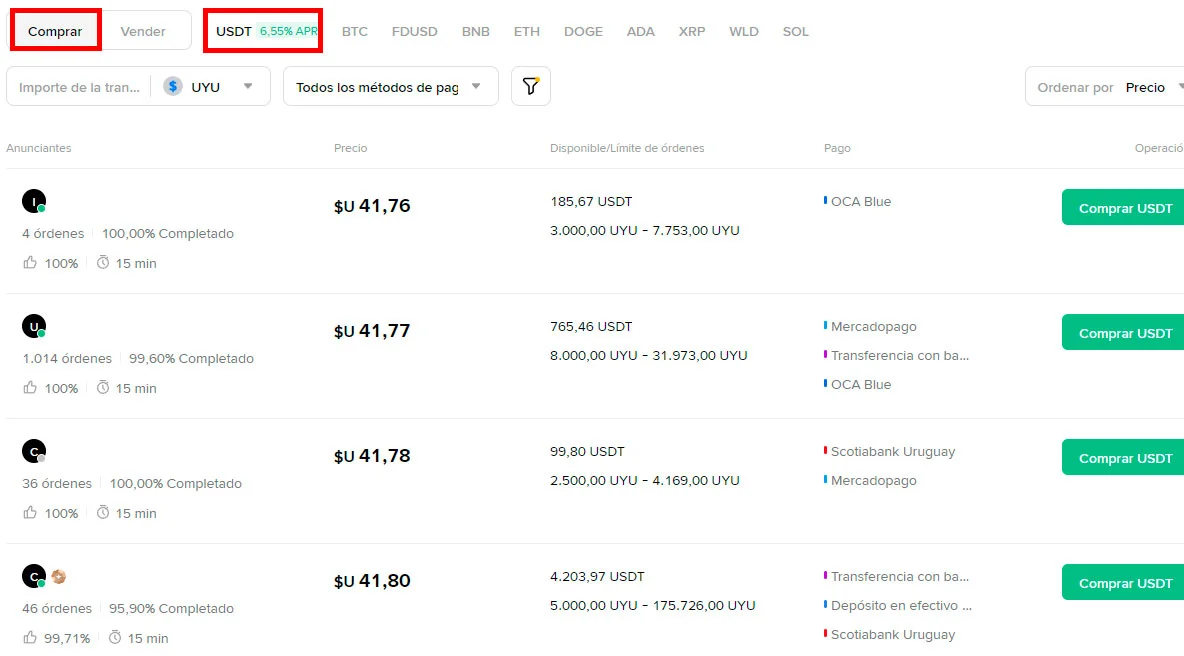Click the Anunciantes column header
Viewport: 1184px width, 656px height.
pos(39,148)
